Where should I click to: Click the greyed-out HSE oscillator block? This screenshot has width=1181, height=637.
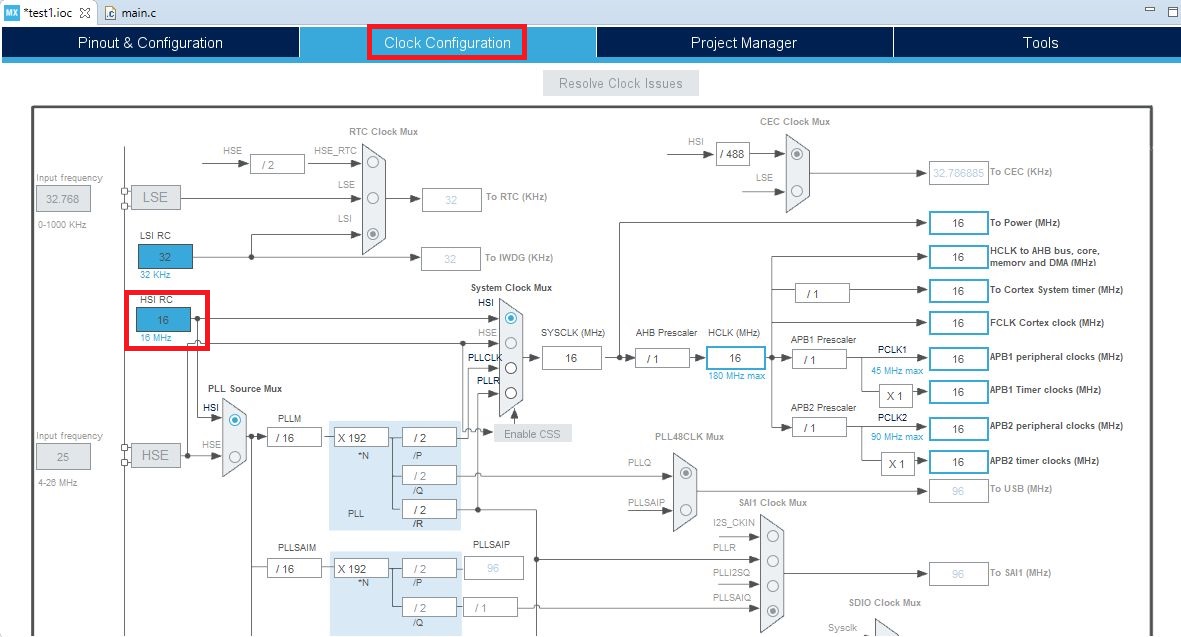pos(155,455)
